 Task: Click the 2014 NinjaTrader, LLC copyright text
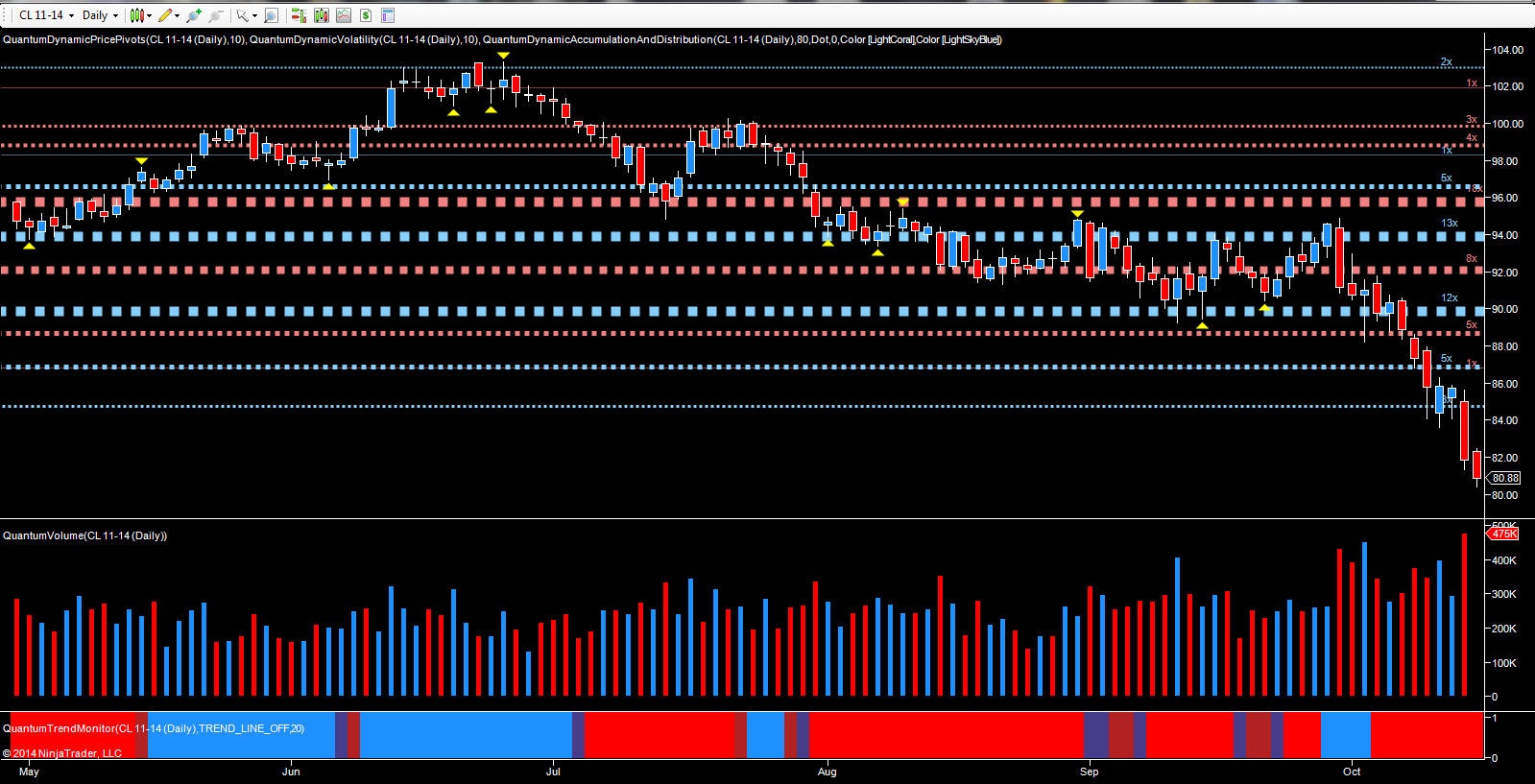62,753
